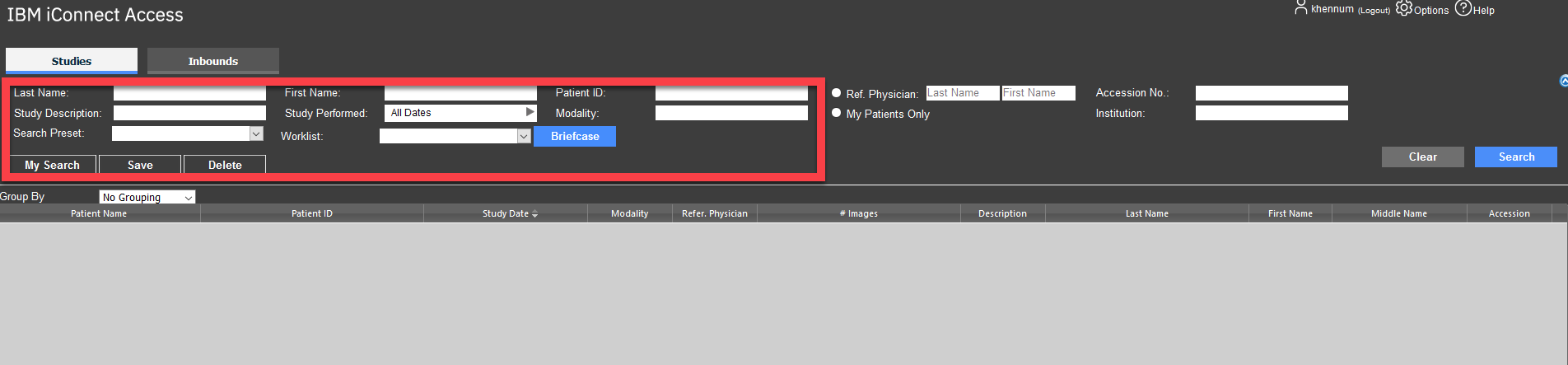Click the Clear button
The height and width of the screenshot is (365, 1568).
tap(1422, 157)
